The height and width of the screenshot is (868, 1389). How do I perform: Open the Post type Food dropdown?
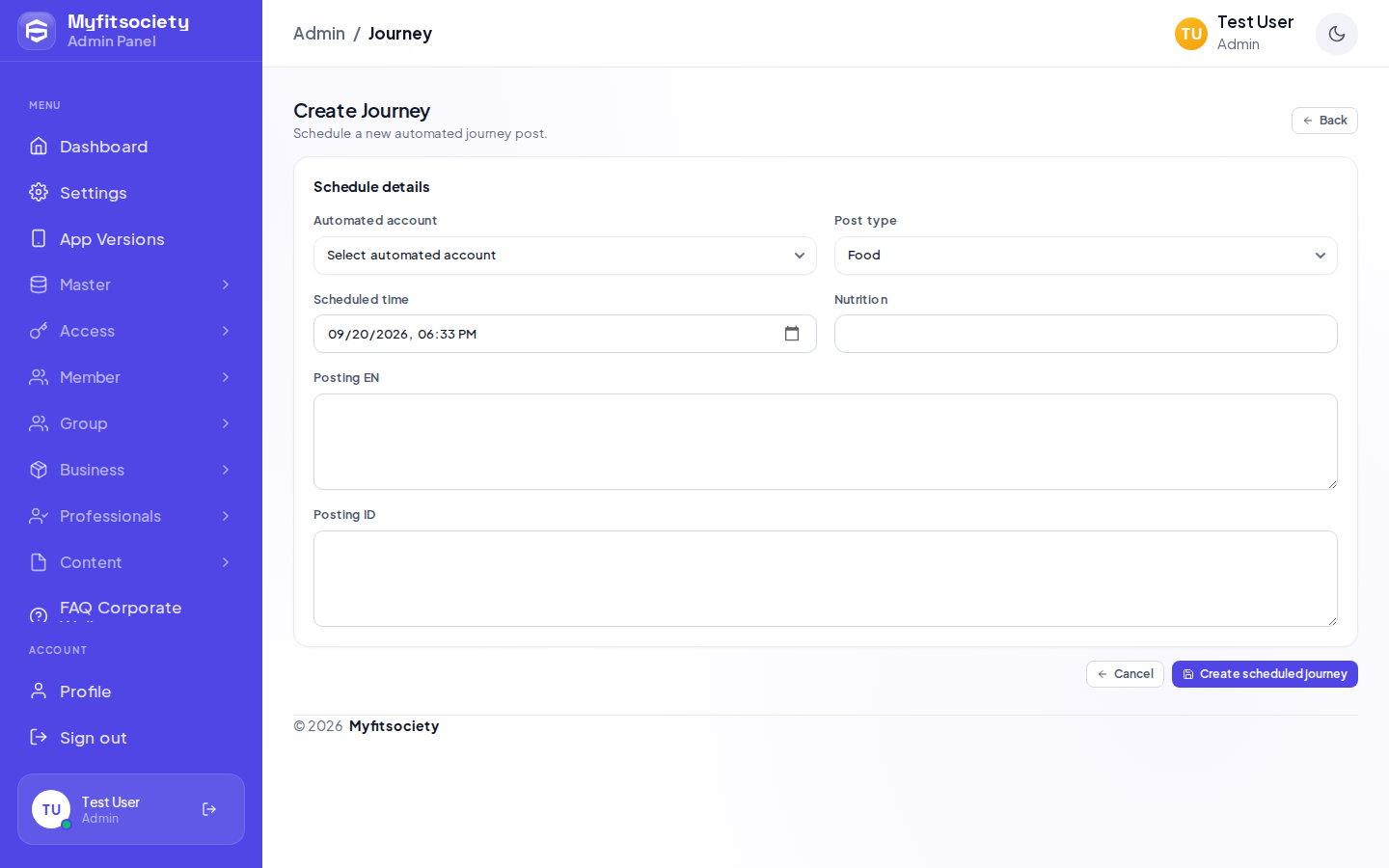[x=1086, y=256]
